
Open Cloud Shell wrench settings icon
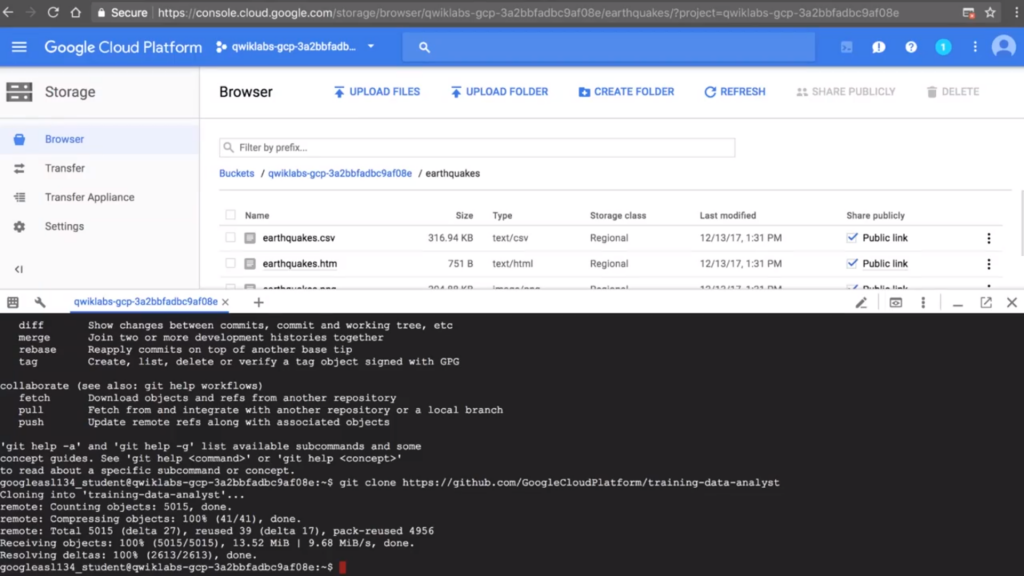click(40, 302)
